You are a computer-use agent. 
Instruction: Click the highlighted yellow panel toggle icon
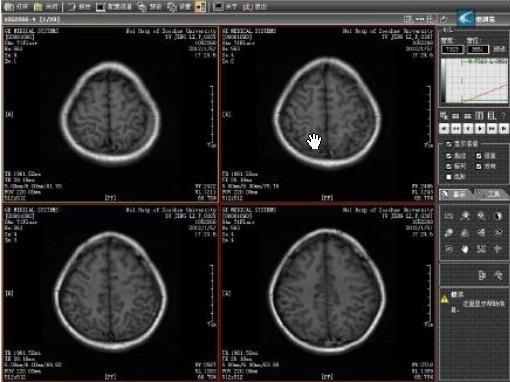(x=200, y=7)
